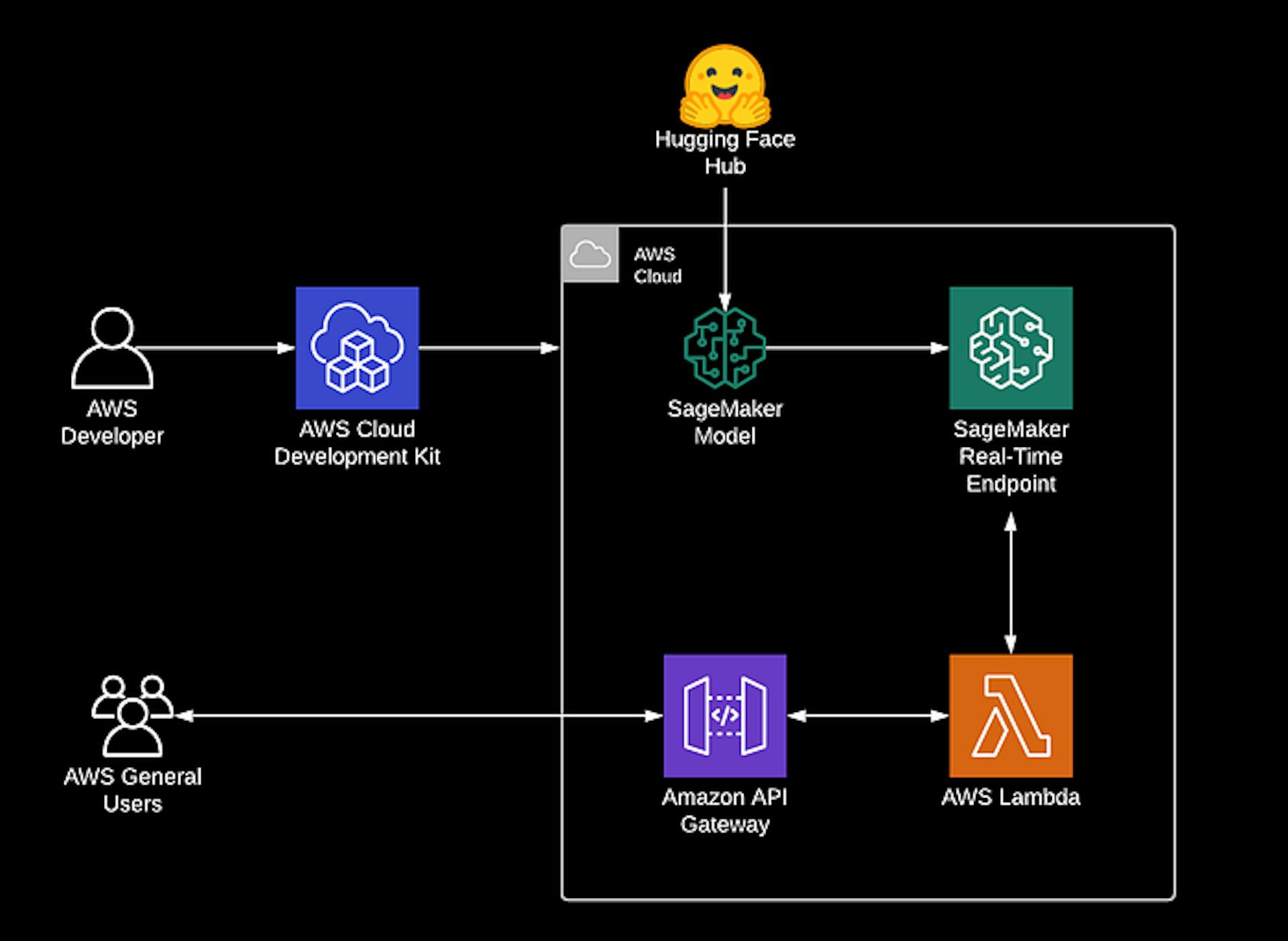Screen dimensions: 1288x941
Task: Select the AWS Developer person icon
Action: click(x=112, y=348)
